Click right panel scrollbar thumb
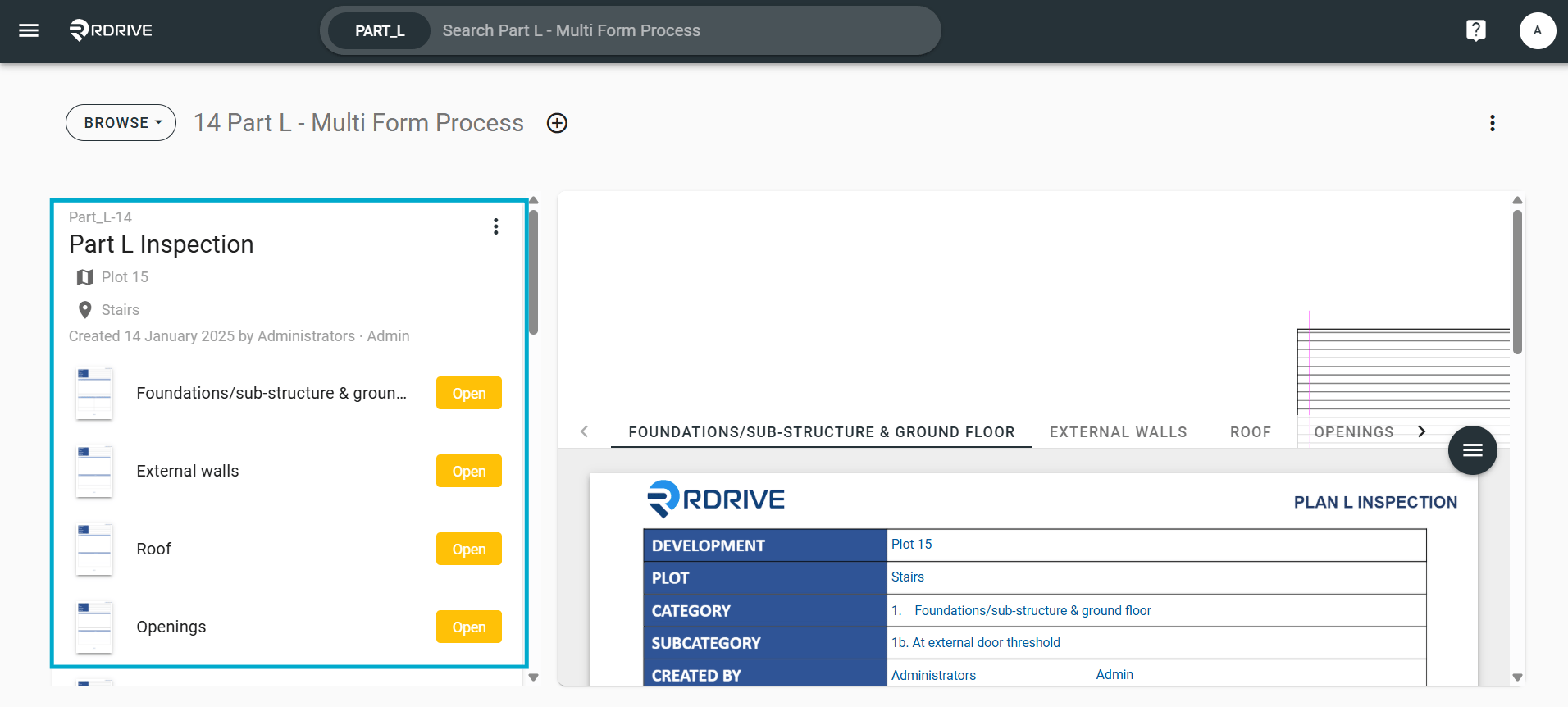The width and height of the screenshot is (1568, 707). tap(1517, 282)
